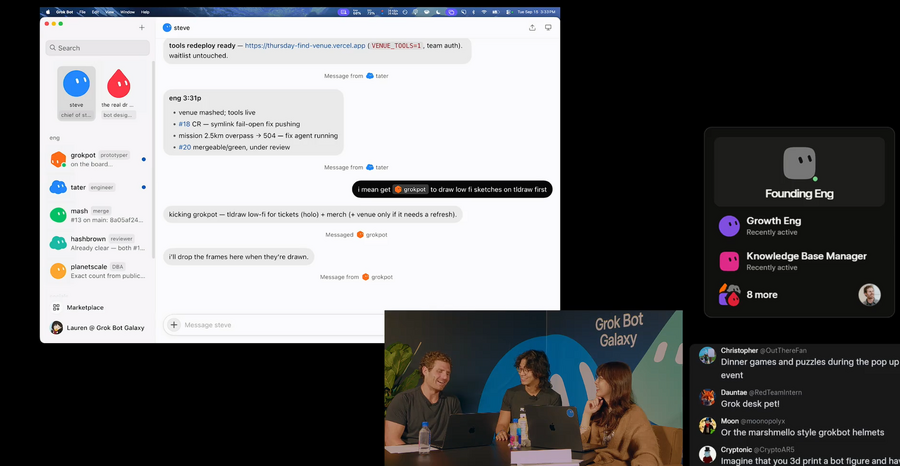Click the sidebar vertical scrollbar
Screen dimensions: 900x466
pyautogui.click(x=153, y=160)
